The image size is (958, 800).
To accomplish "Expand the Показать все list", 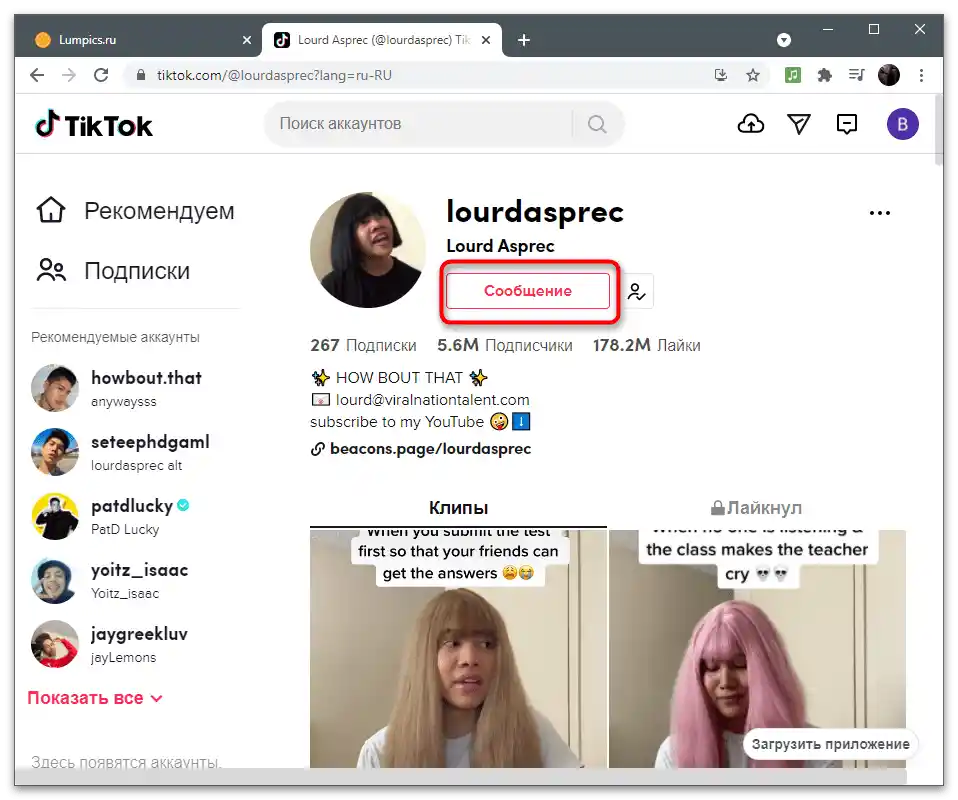I will (95, 698).
